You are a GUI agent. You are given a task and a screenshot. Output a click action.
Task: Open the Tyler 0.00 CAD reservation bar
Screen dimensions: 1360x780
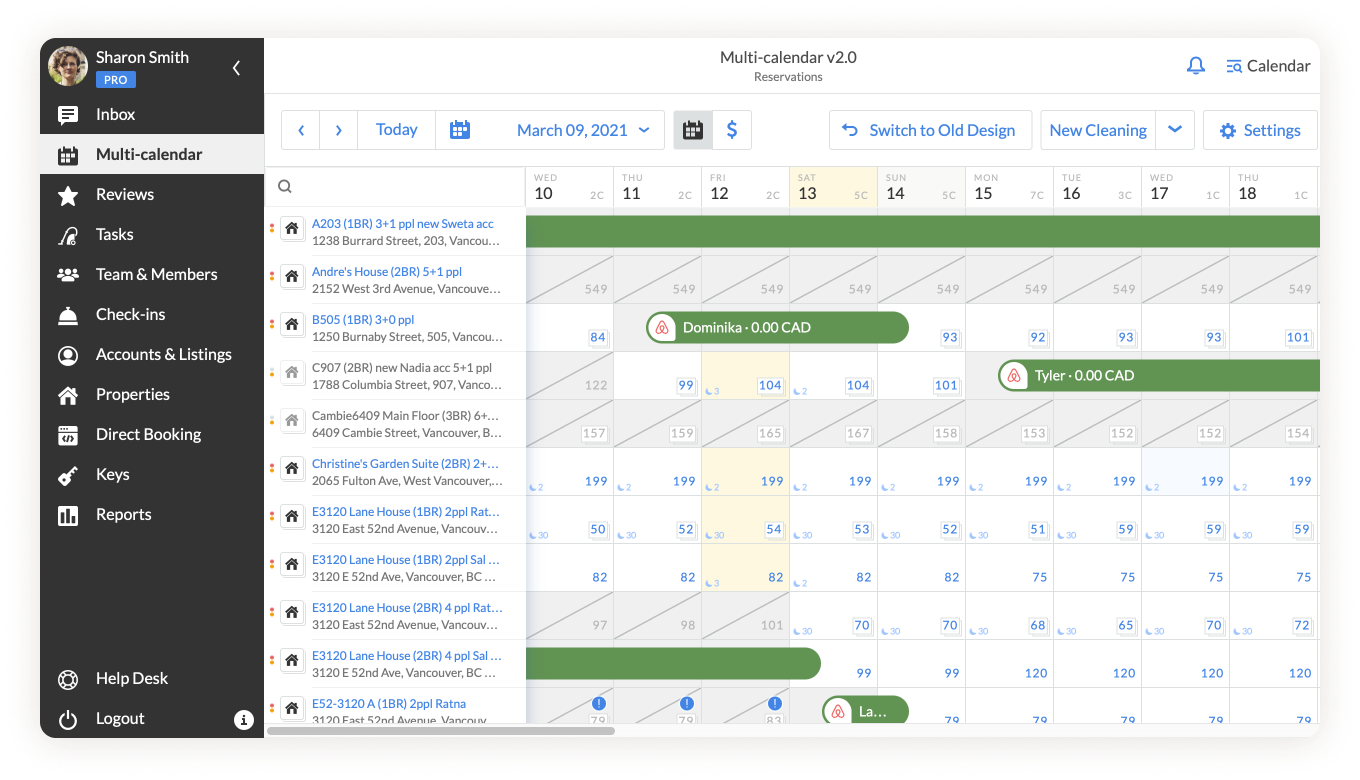click(x=1160, y=376)
